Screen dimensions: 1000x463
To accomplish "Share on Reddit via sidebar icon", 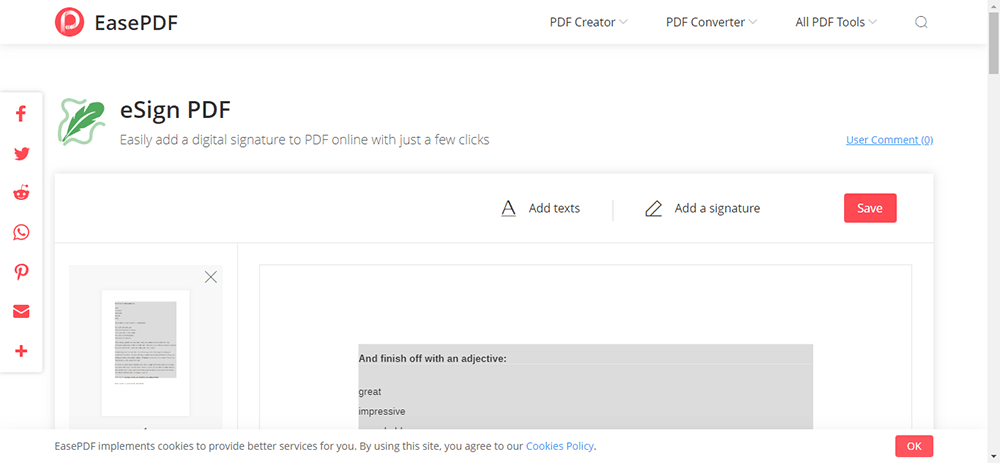I will click(x=21, y=193).
